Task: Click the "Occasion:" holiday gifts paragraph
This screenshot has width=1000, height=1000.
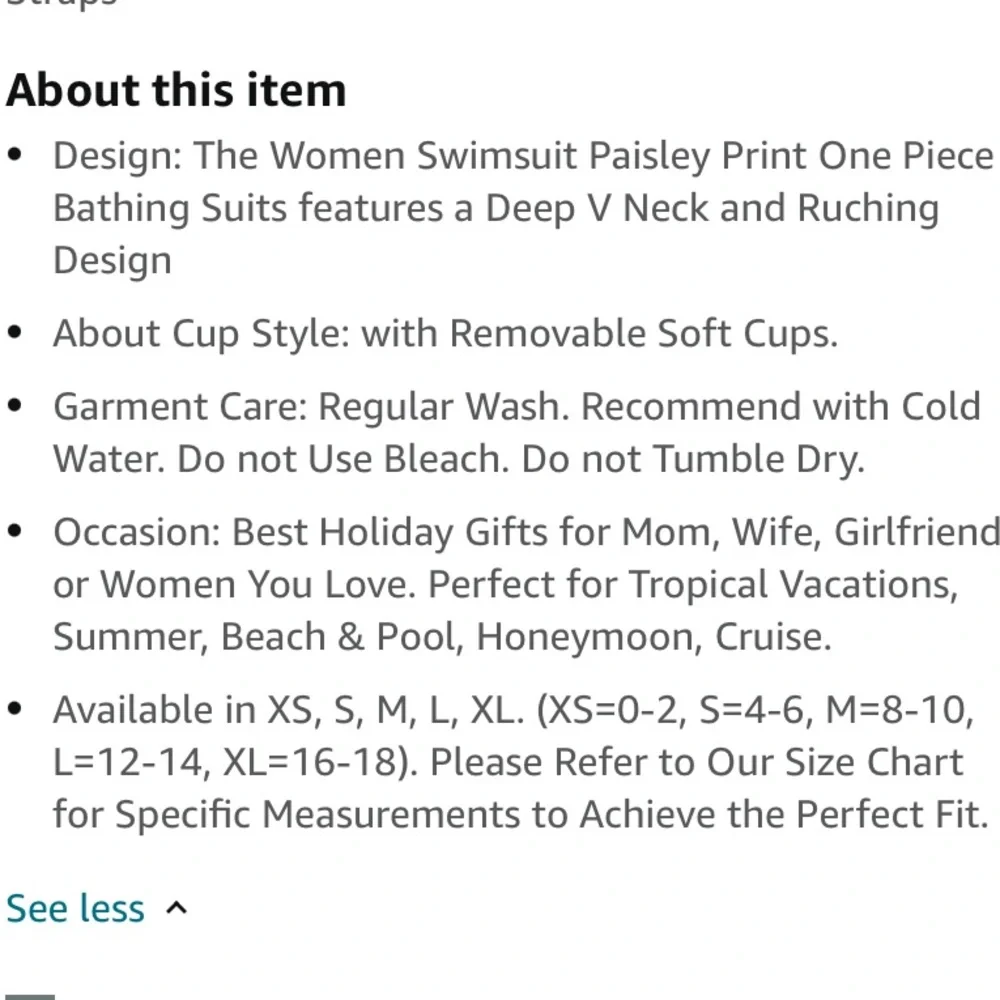Action: click(x=526, y=584)
